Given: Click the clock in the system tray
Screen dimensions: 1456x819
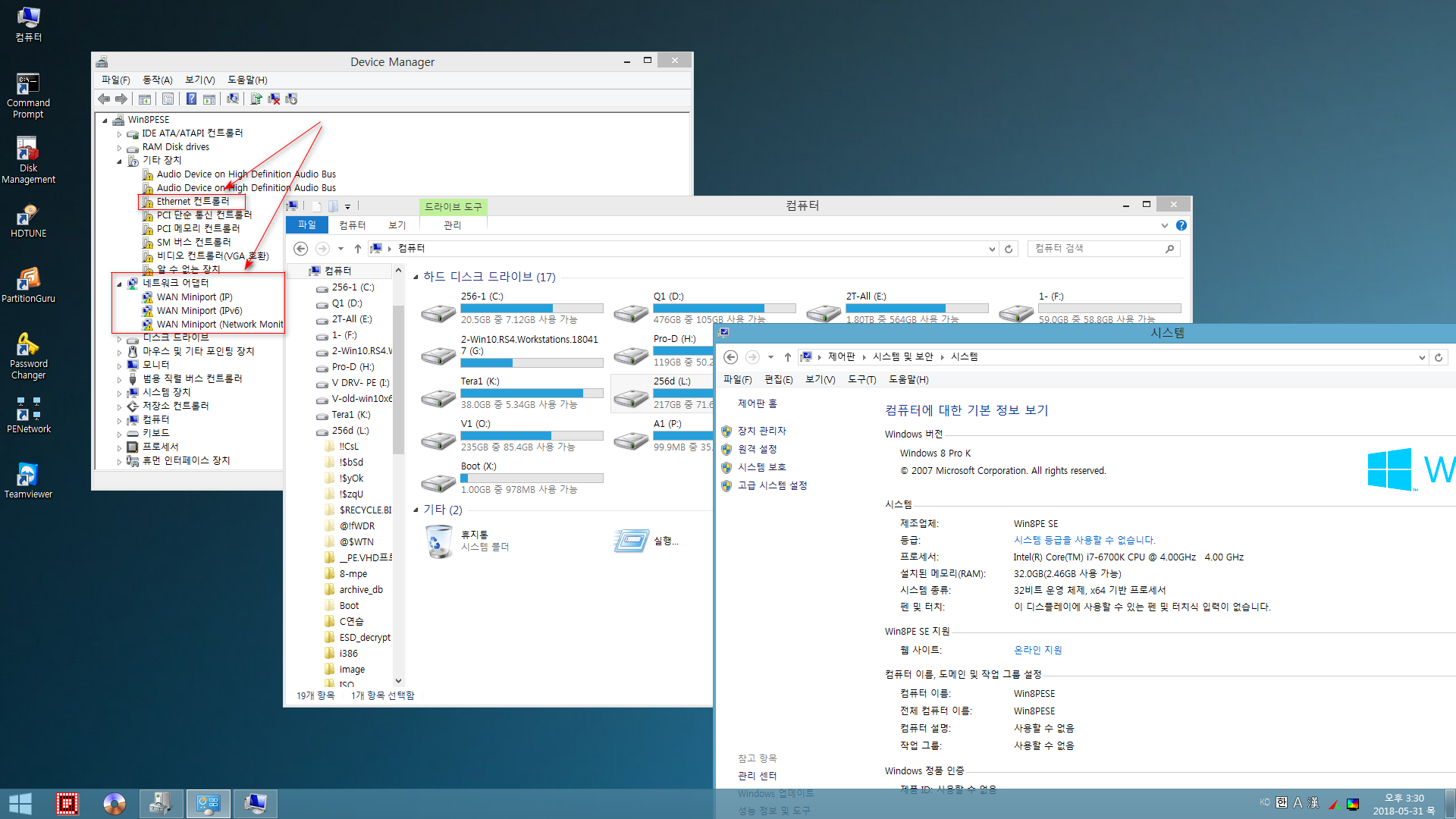Looking at the screenshot, I should click(1404, 804).
